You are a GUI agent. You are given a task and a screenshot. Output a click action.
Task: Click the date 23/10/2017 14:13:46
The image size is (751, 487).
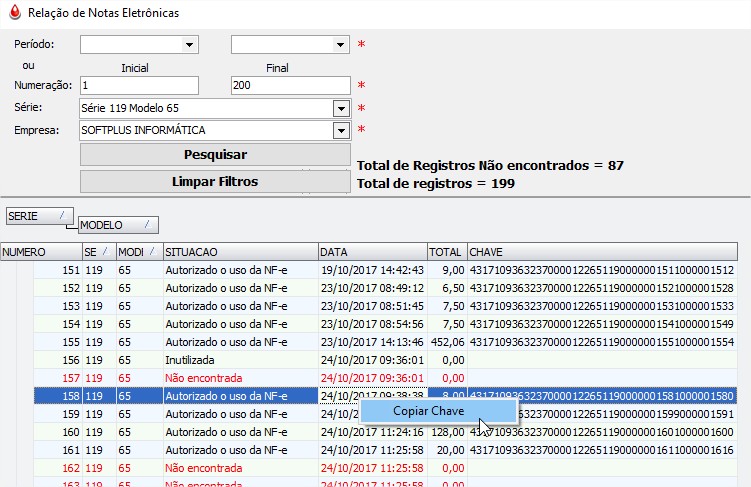[x=372, y=342]
